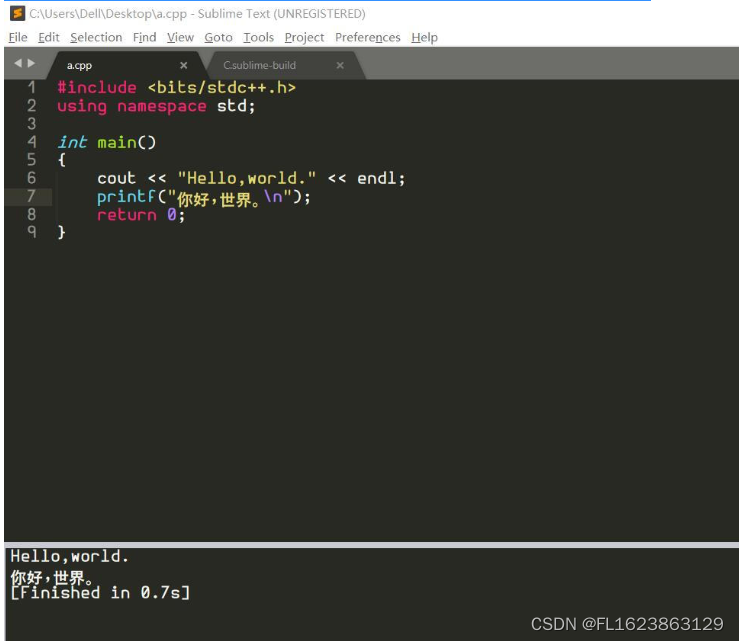This screenshot has width=739, height=641.
Task: Click line number 8 in the gutter
Action: tap(32, 214)
